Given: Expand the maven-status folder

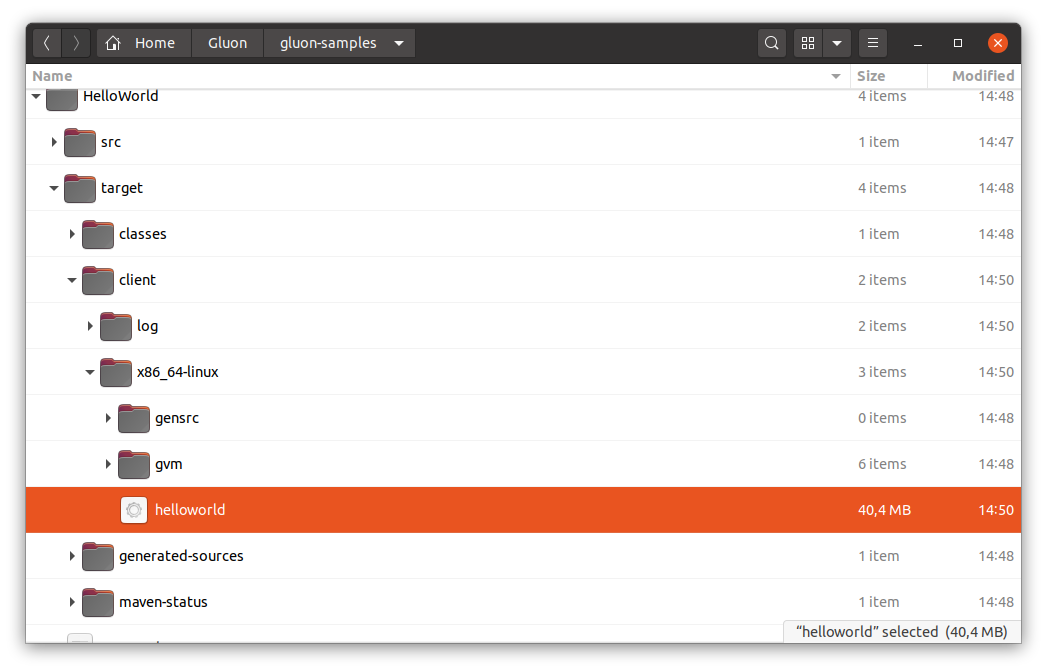Looking at the screenshot, I should (72, 603).
